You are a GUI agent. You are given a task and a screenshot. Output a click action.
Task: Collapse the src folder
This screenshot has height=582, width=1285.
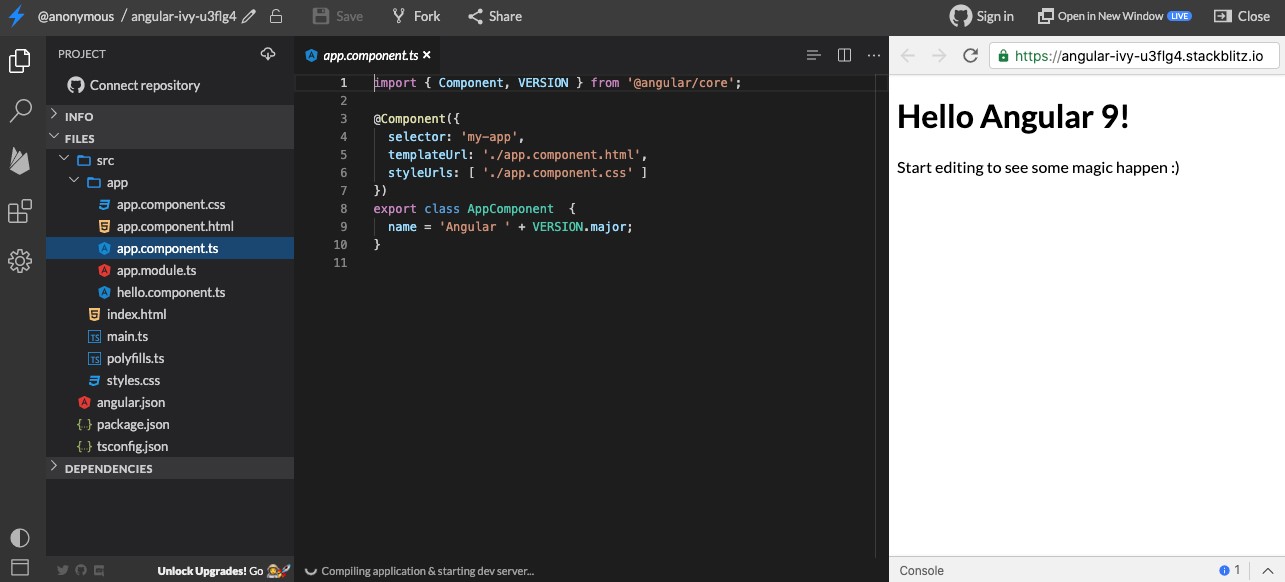170,160
